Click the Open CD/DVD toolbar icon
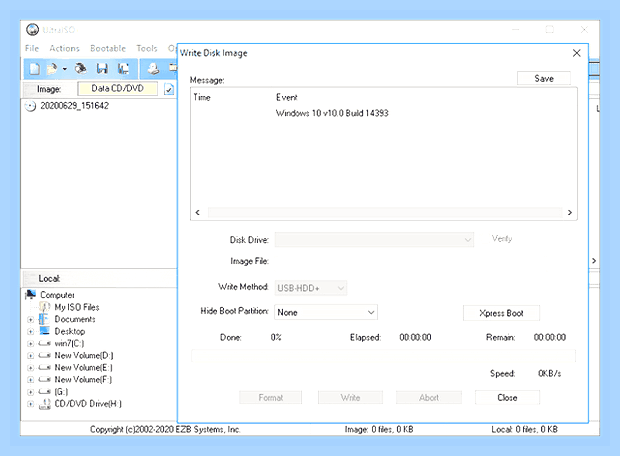The width and height of the screenshot is (620, 456). (81, 69)
